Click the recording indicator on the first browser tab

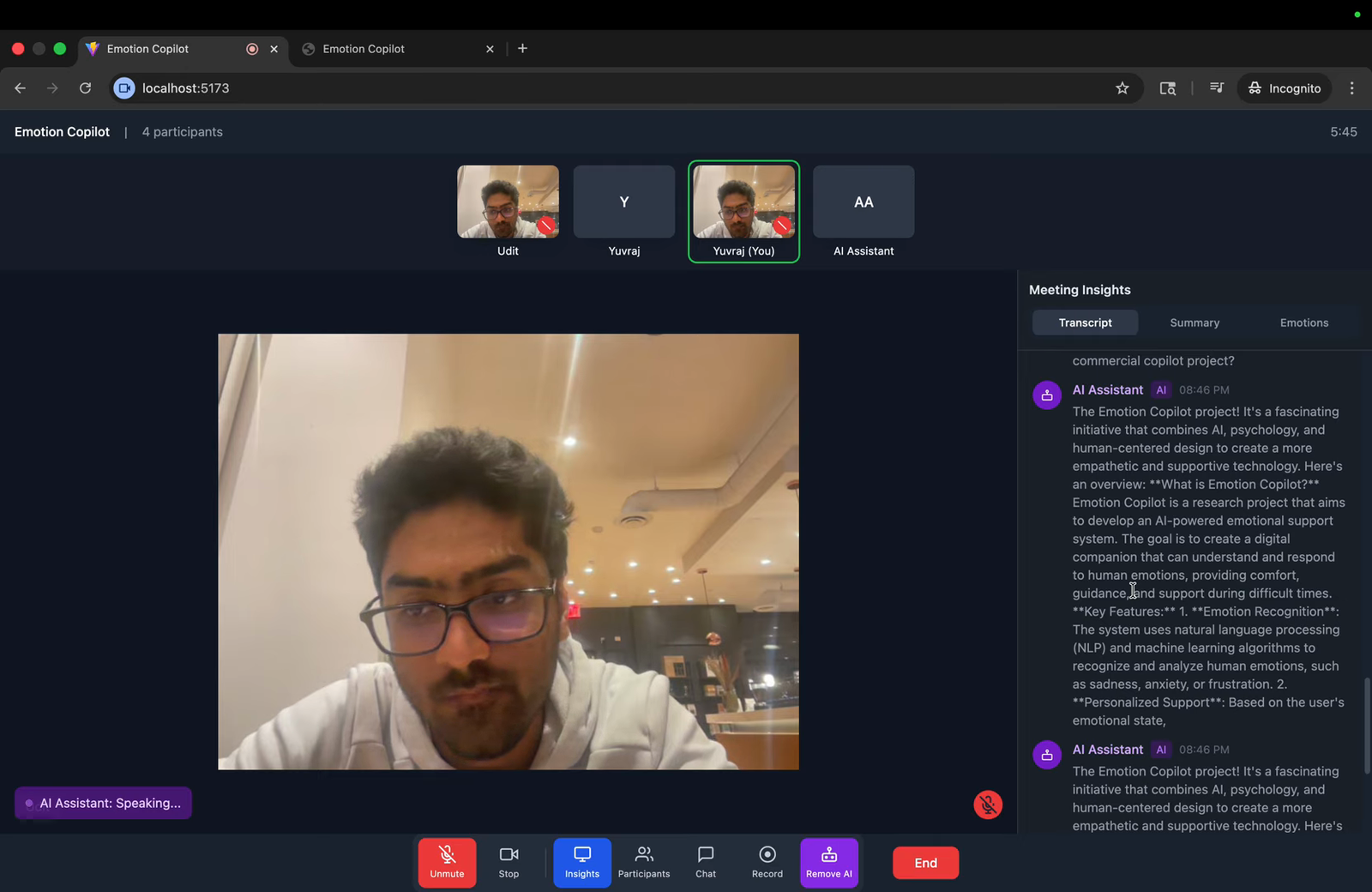pos(252,49)
